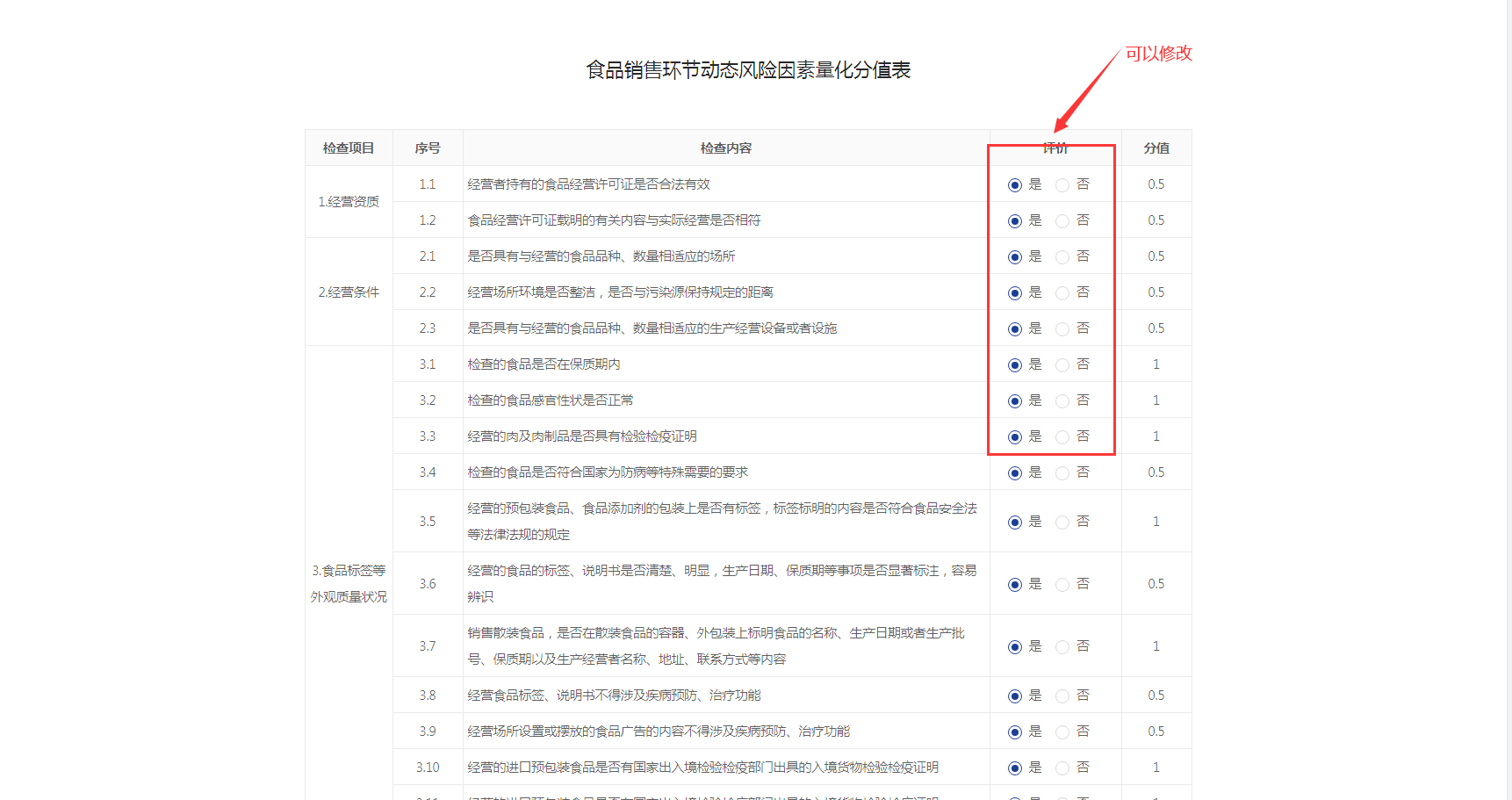Choose '否' for item 2.2 clean environment

pyautogui.click(x=1062, y=293)
